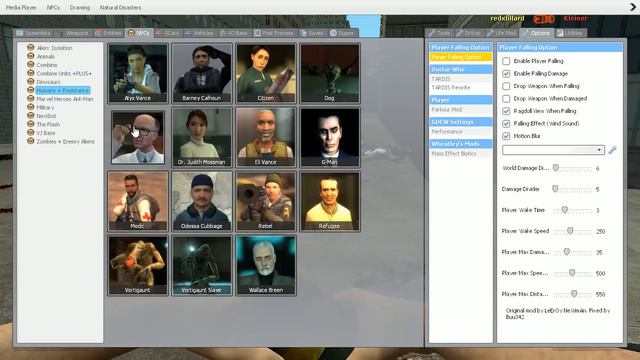Adjust the Damage Divider slider

tap(555, 189)
